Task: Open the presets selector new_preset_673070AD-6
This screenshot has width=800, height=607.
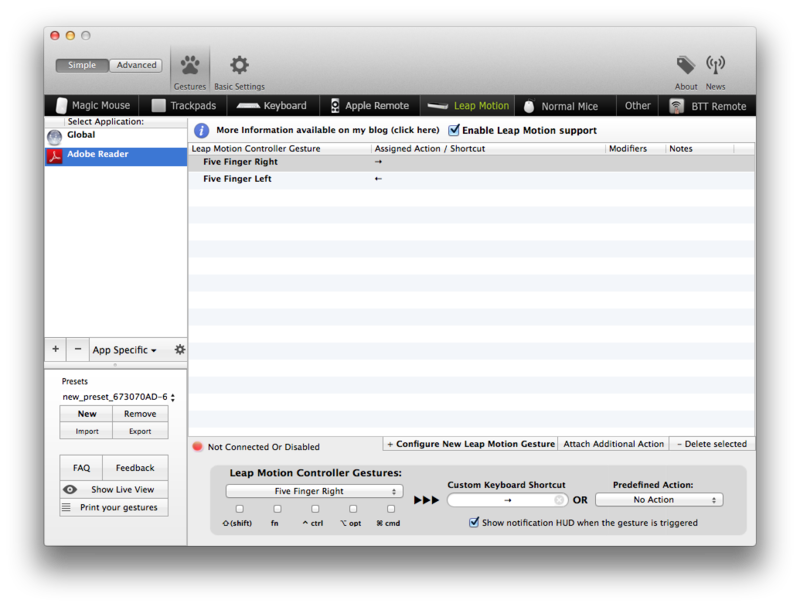Action: [118, 397]
